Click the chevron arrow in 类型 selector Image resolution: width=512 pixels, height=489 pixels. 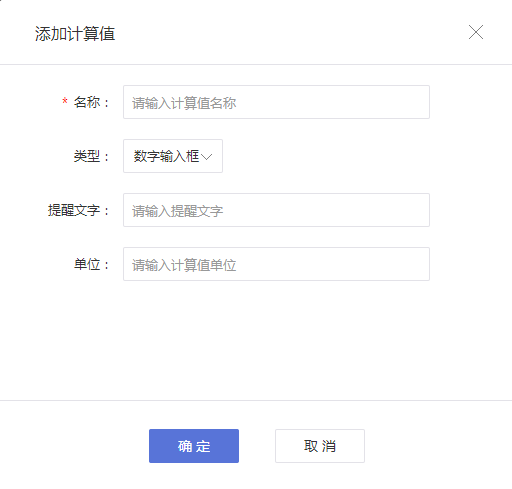[207, 156]
